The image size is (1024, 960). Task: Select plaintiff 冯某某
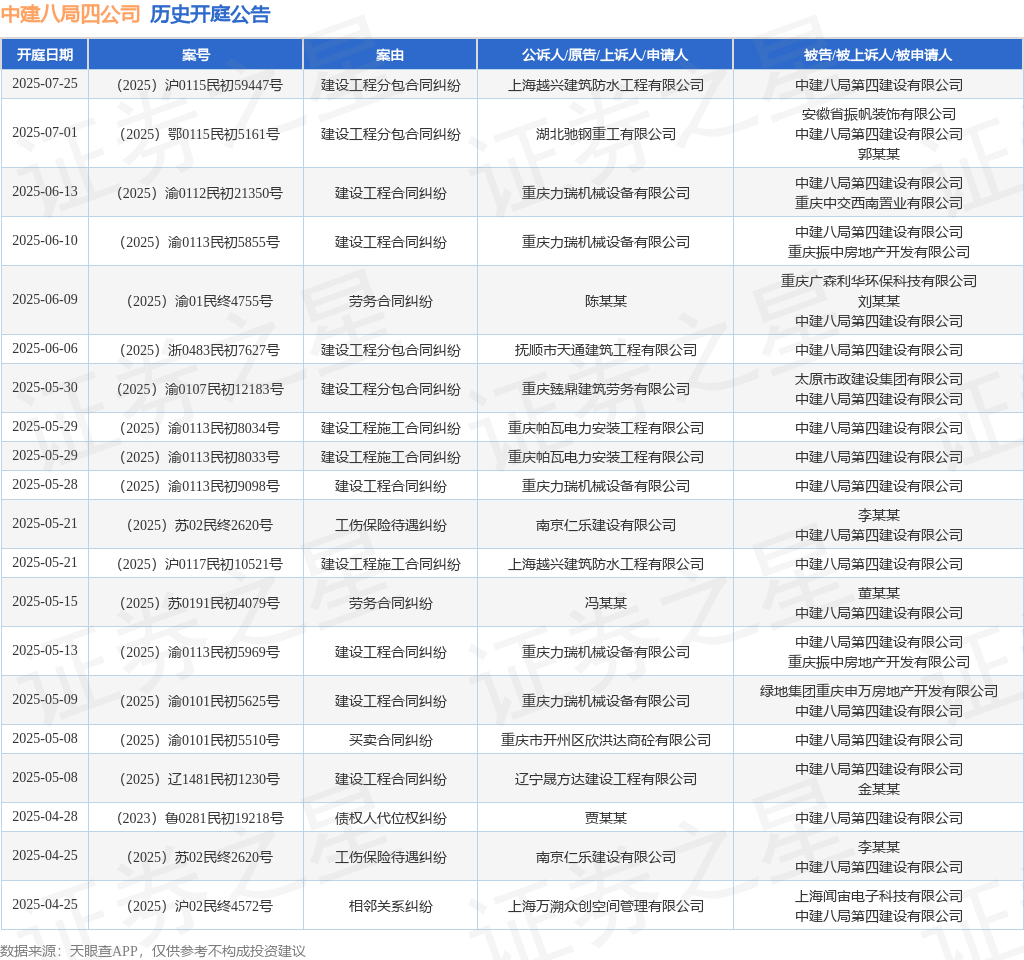(605, 603)
